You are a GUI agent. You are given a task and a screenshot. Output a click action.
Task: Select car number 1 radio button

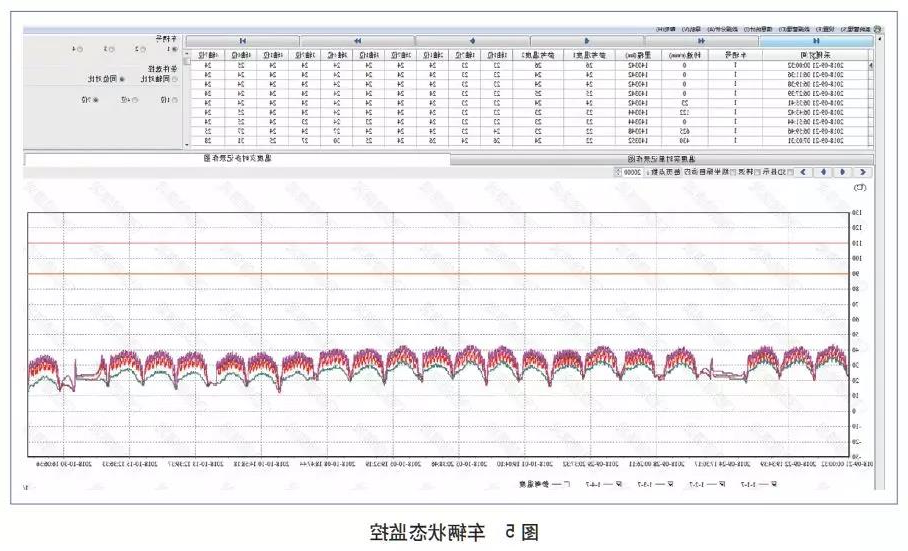point(172,48)
